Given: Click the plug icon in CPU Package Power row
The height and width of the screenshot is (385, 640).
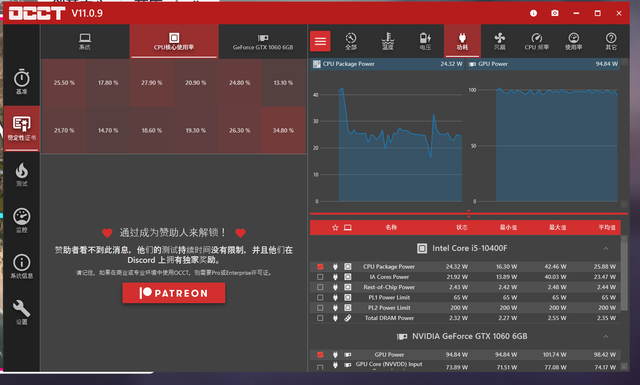Looking at the screenshot, I should (x=335, y=267).
